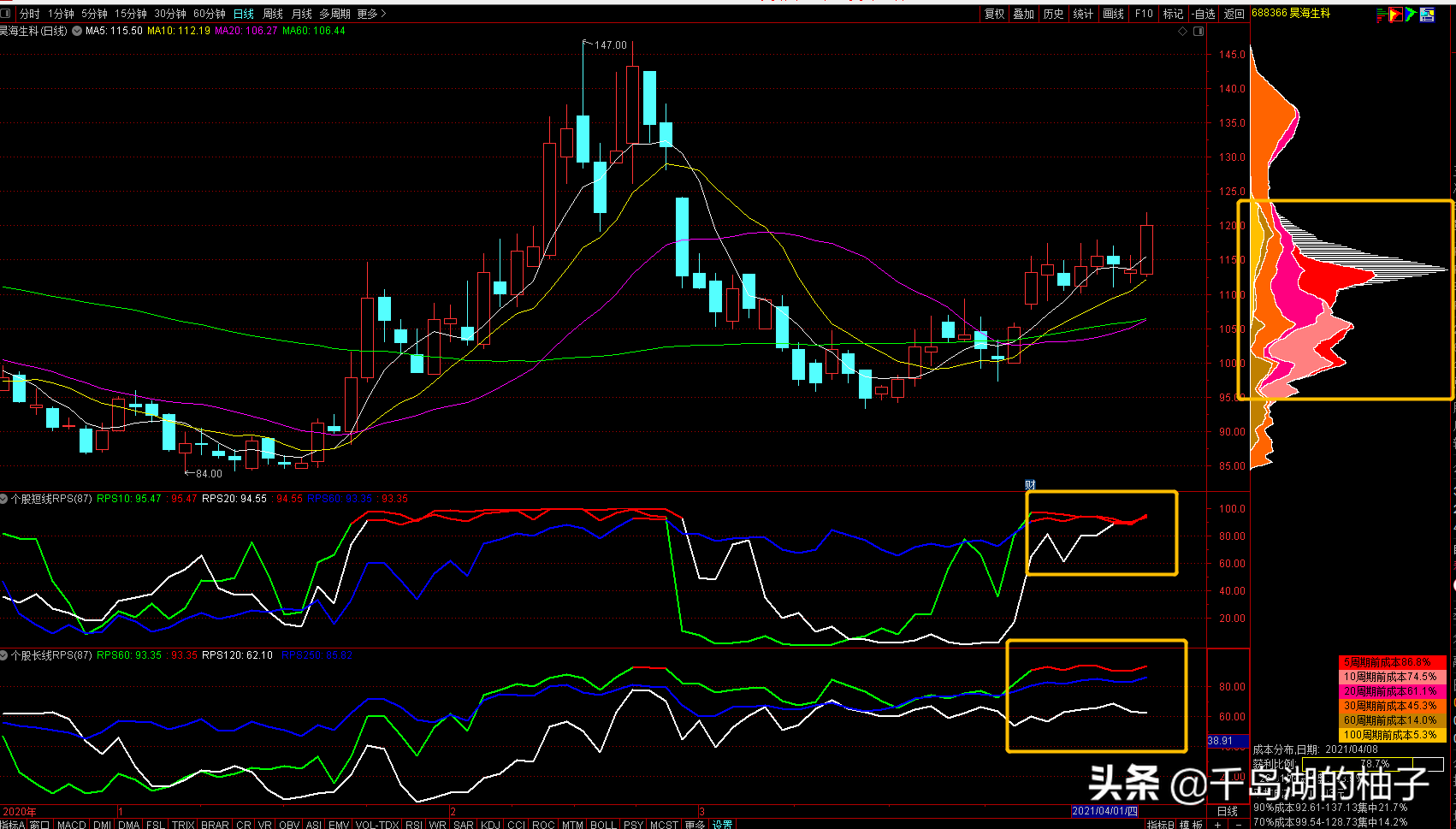Switch to the 周线 weekly chart tab
1456x829 pixels.
[x=272, y=14]
